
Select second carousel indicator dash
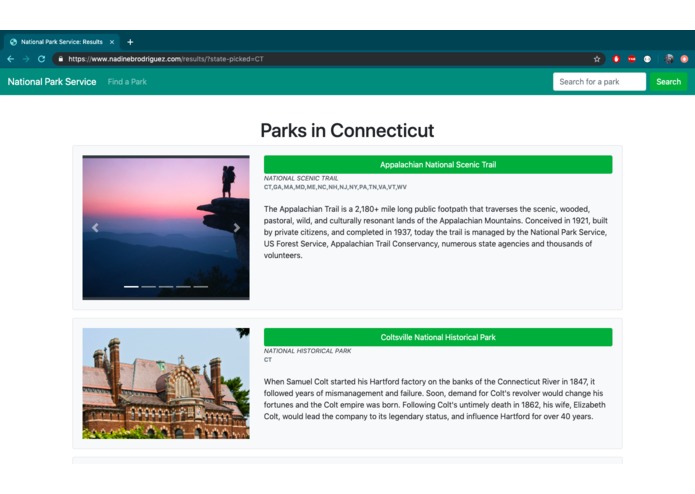(148, 287)
